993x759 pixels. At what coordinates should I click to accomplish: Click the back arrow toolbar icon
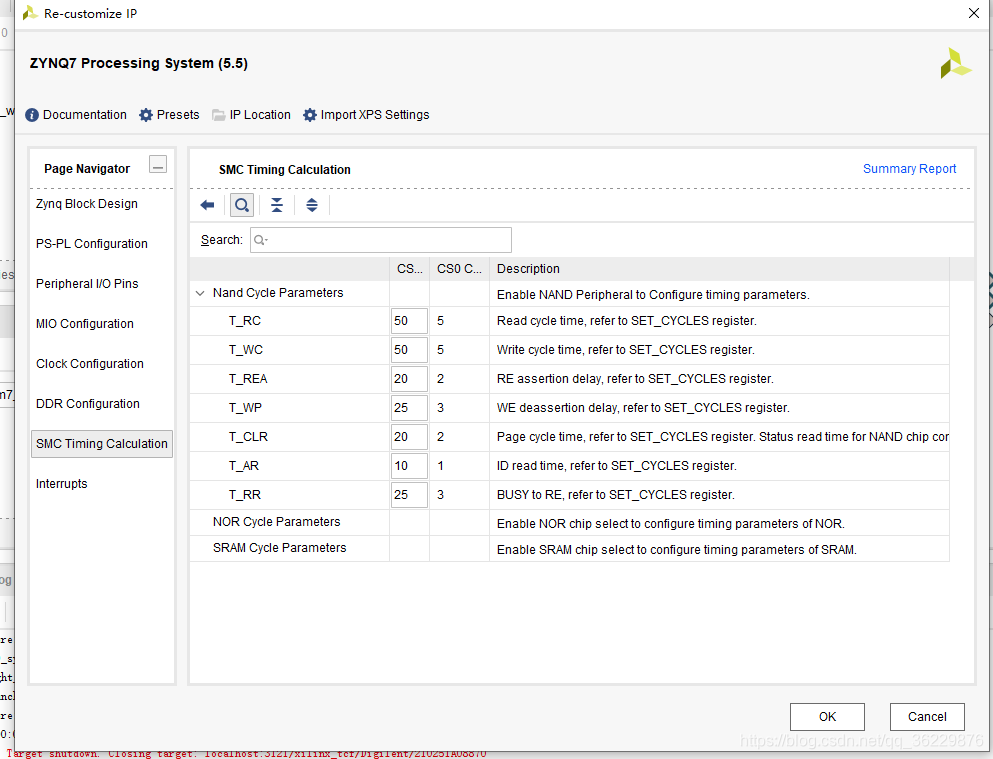[207, 205]
